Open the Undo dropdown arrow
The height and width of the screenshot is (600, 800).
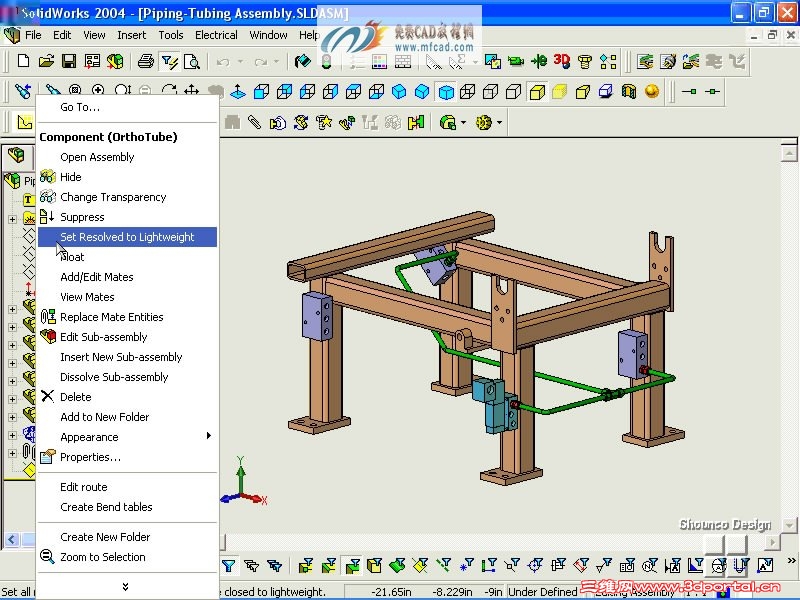[240, 62]
